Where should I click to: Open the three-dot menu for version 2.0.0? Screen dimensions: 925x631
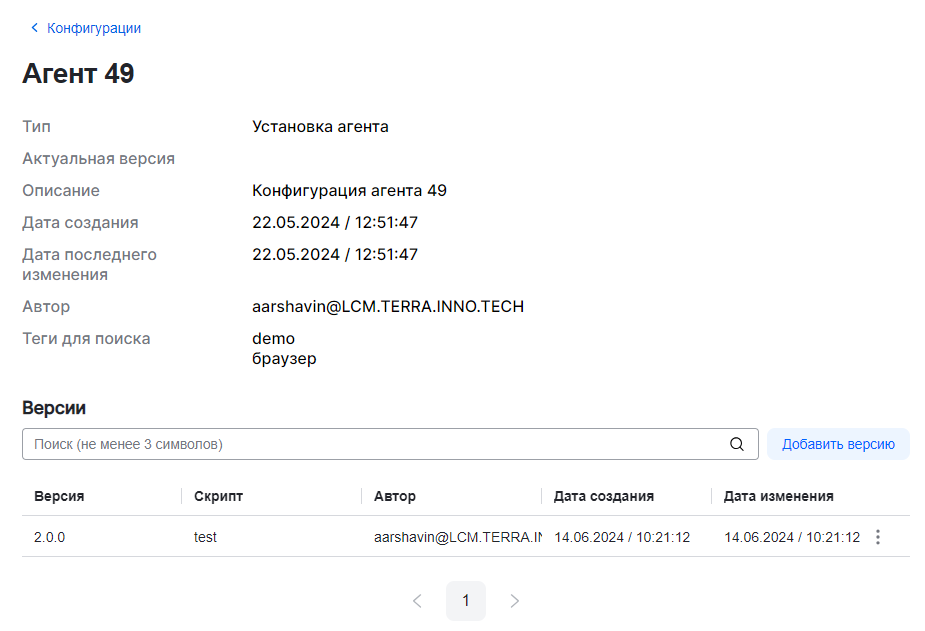(878, 537)
